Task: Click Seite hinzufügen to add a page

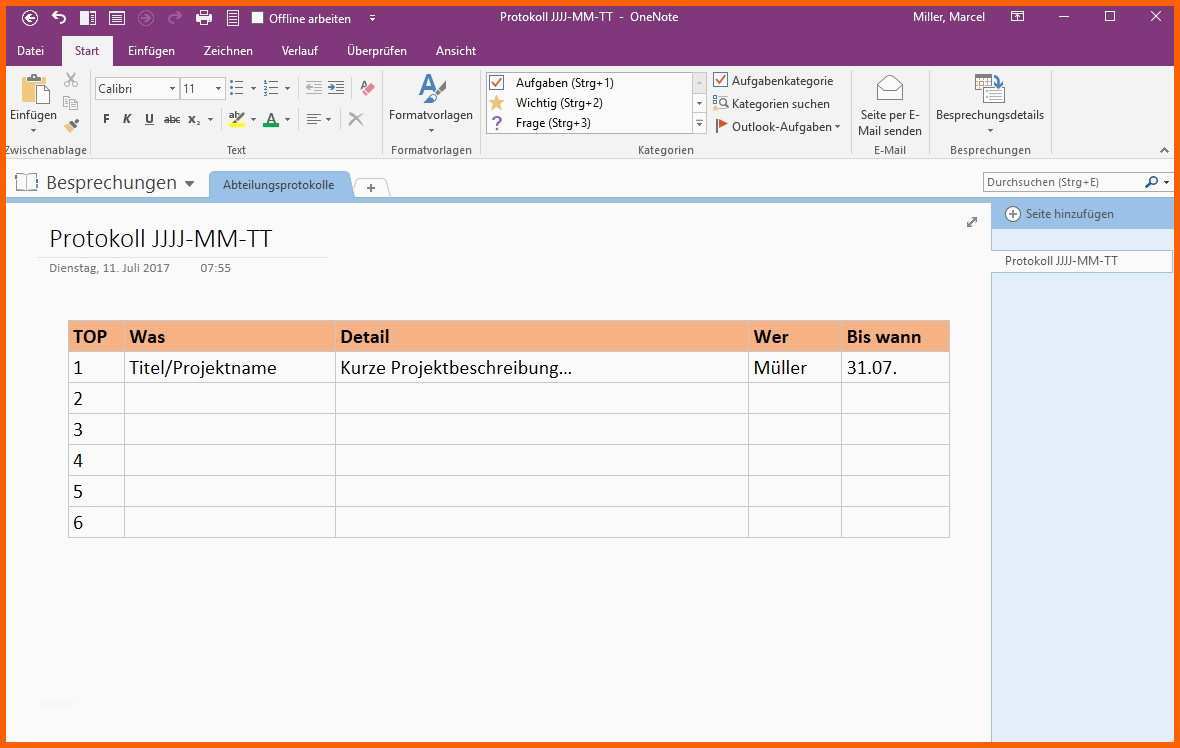Action: click(1060, 214)
